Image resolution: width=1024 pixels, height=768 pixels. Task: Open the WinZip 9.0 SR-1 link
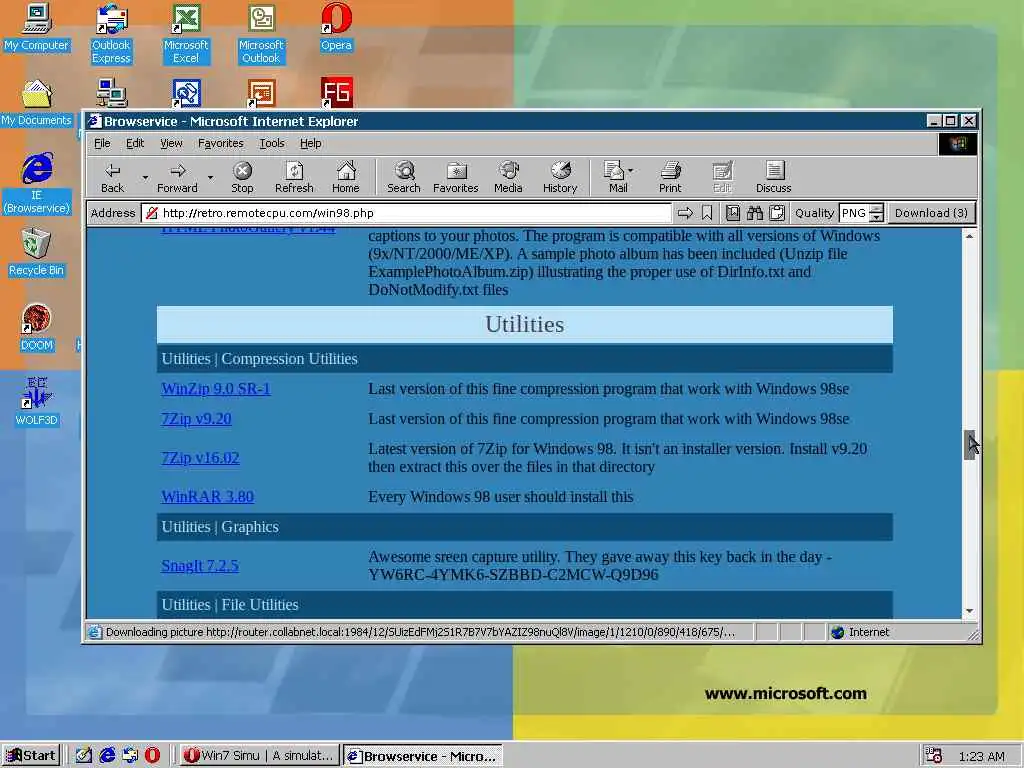[x=216, y=389]
